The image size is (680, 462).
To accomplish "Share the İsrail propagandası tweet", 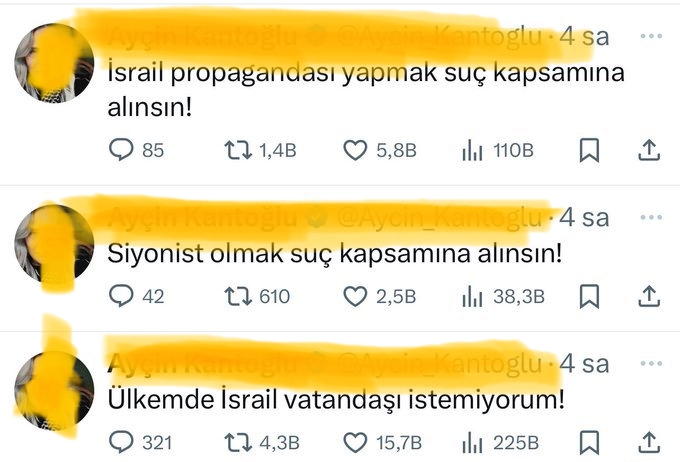I will [649, 150].
